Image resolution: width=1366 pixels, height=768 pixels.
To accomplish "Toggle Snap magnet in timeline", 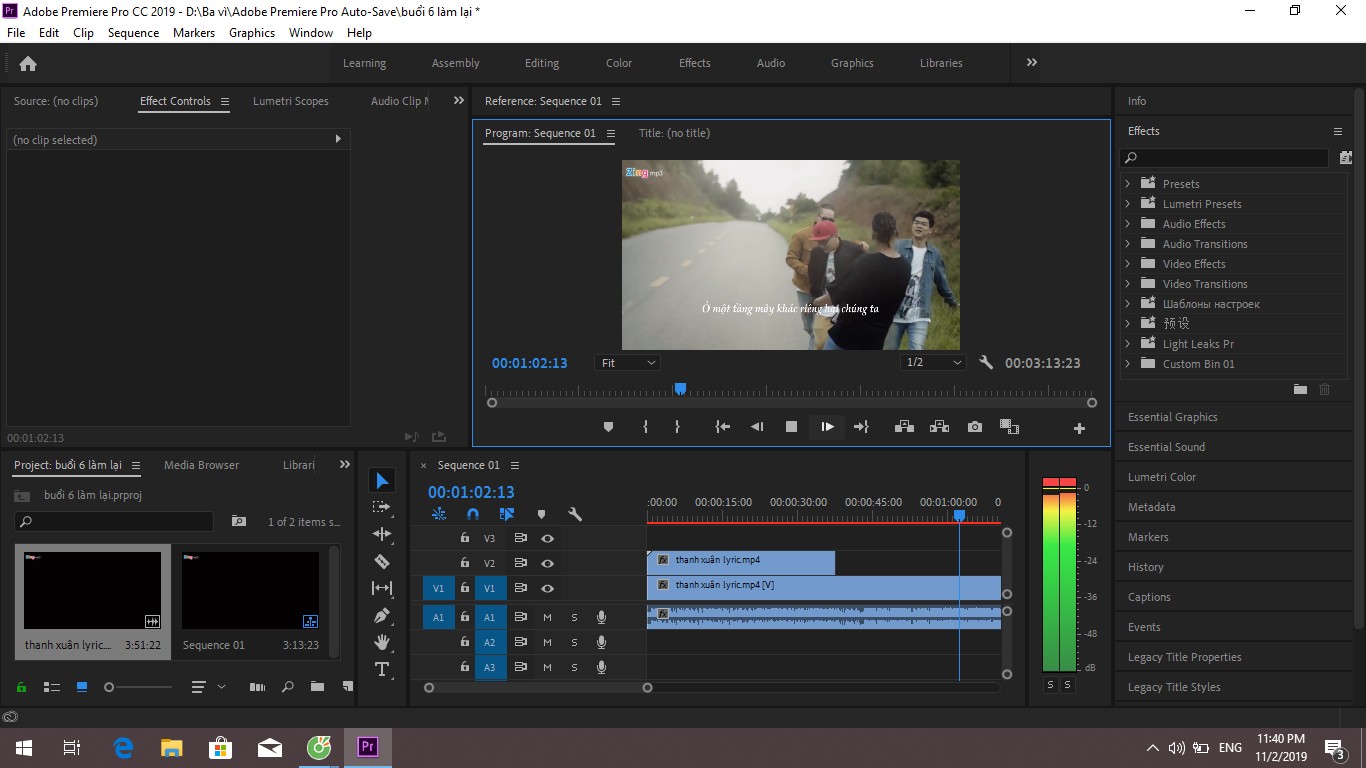I will coord(473,514).
